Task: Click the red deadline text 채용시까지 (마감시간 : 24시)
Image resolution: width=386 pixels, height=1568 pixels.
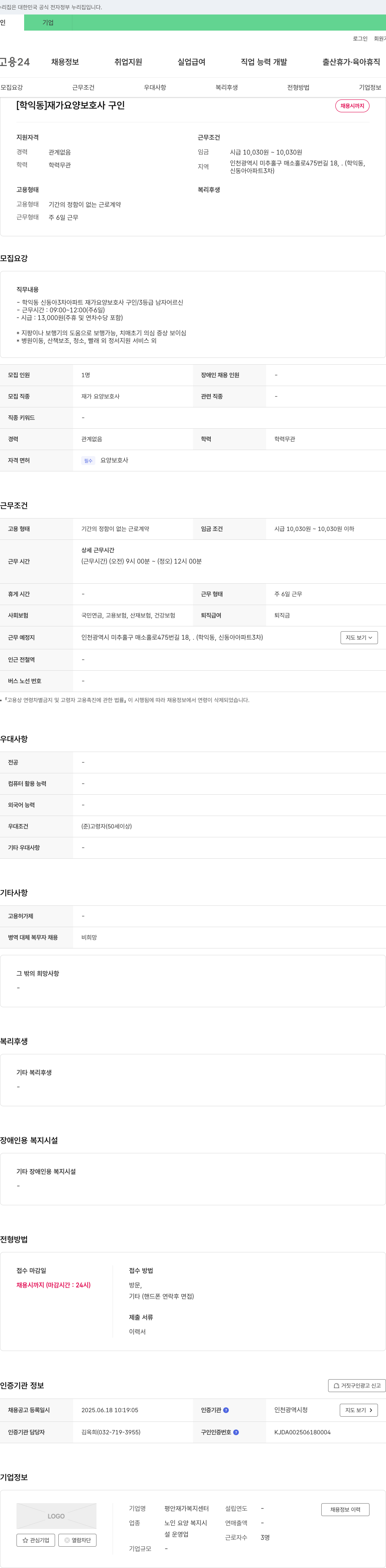Action: (x=53, y=1285)
